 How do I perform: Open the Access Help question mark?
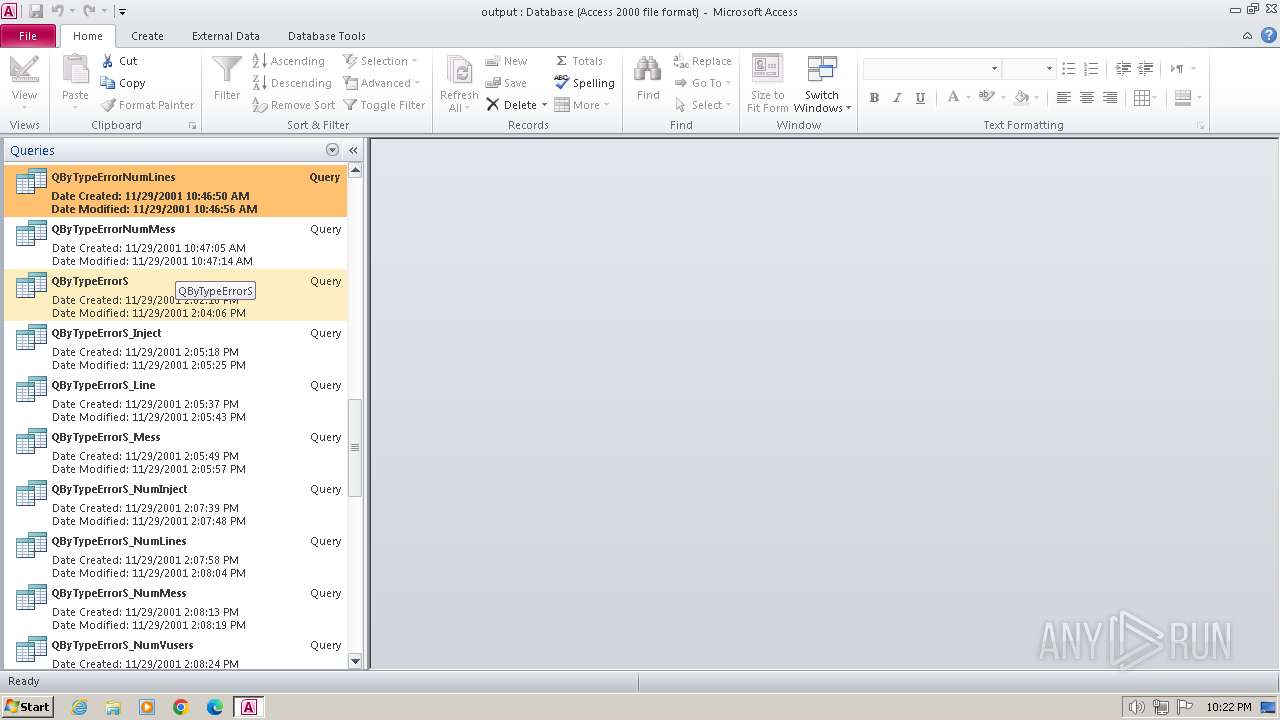tap(1267, 36)
